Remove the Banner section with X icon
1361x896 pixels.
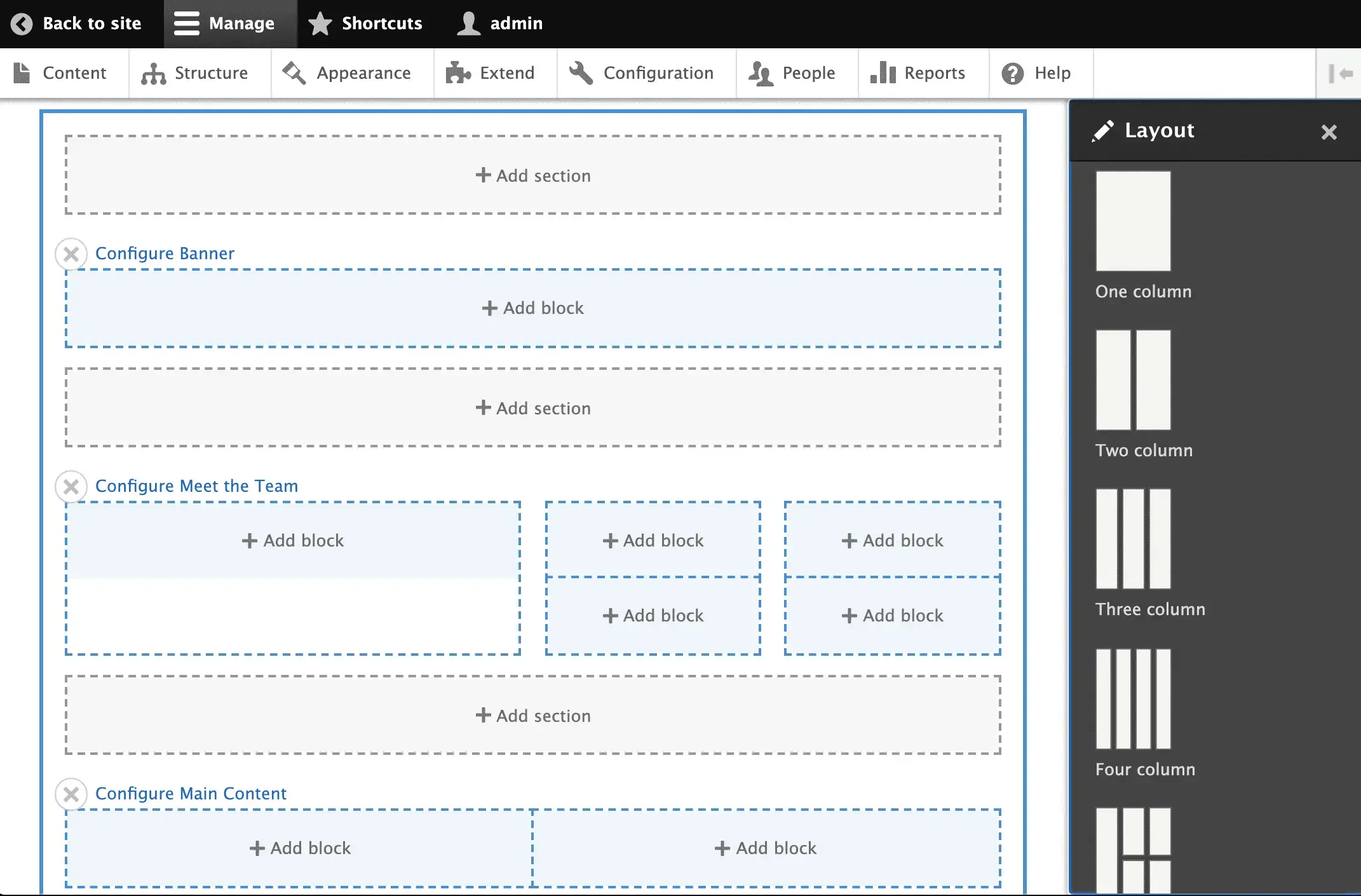tap(71, 254)
